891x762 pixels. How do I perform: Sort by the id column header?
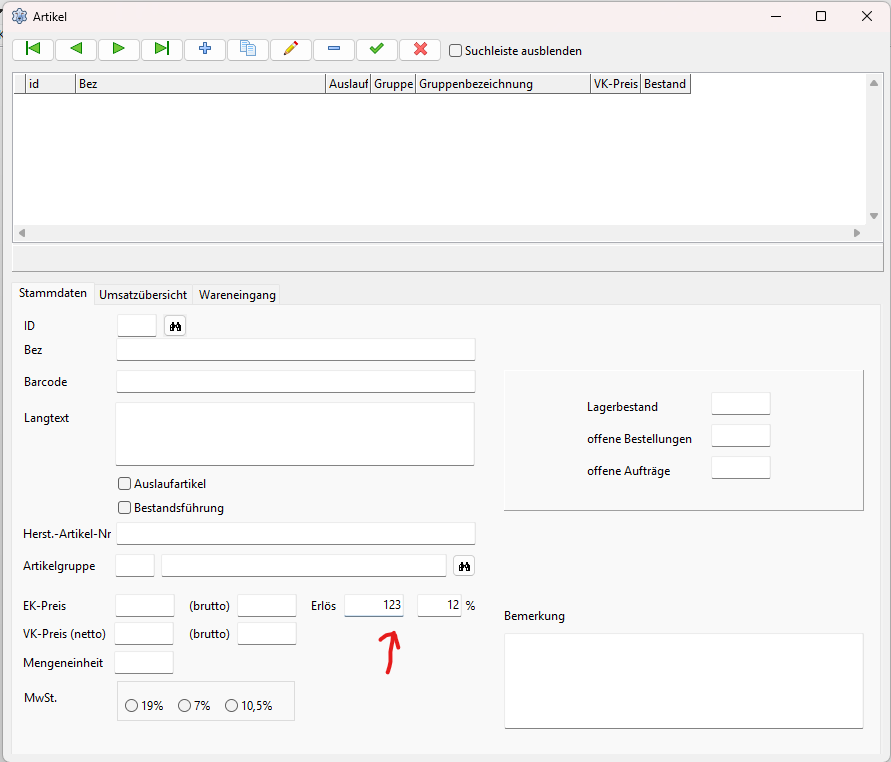coord(51,84)
